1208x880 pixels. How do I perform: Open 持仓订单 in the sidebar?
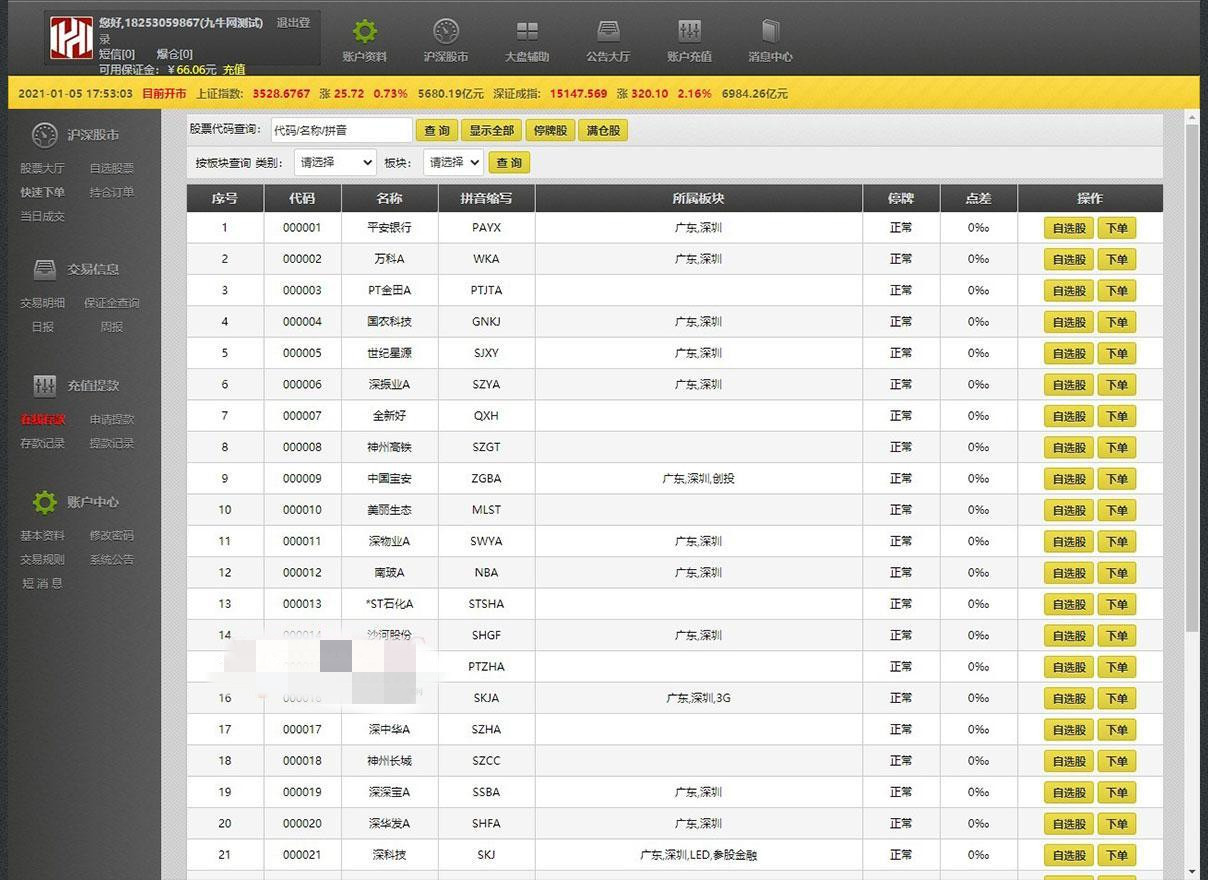click(x=111, y=192)
